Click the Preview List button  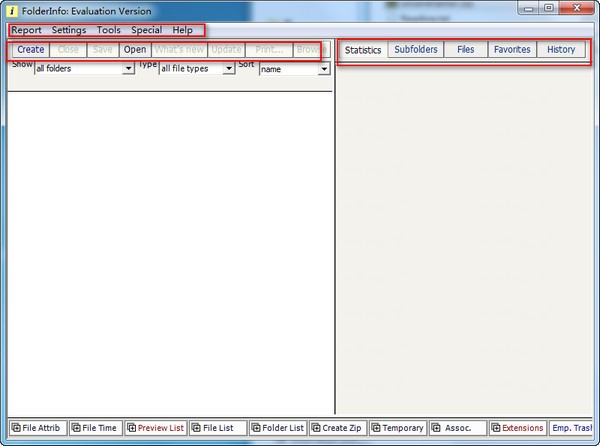156,428
